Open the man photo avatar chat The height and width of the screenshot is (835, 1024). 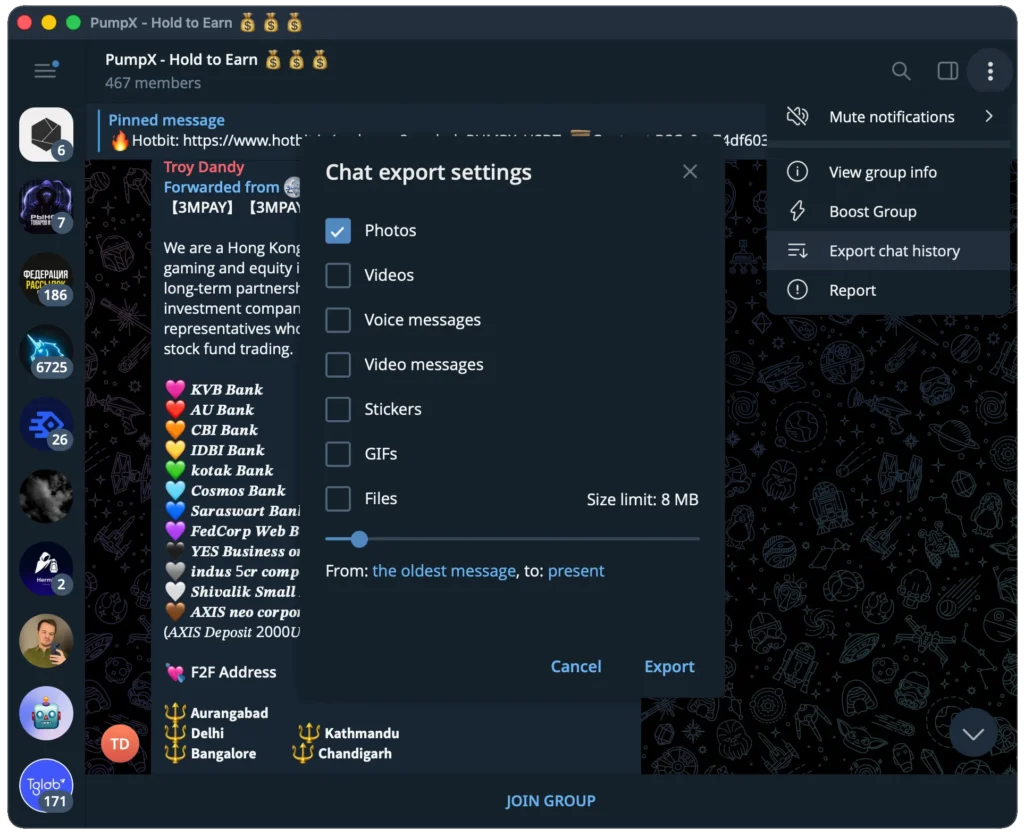(x=46, y=641)
